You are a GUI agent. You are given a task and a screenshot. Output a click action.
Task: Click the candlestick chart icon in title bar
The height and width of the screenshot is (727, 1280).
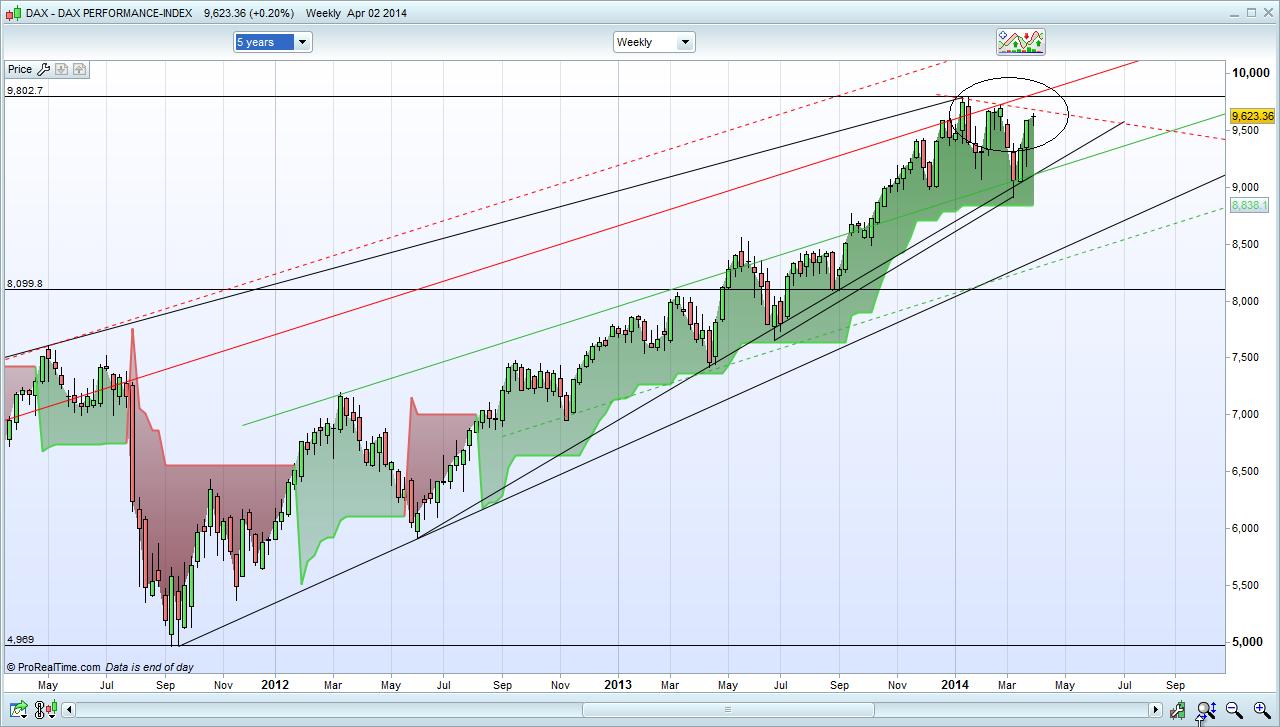pyautogui.click(x=14, y=13)
